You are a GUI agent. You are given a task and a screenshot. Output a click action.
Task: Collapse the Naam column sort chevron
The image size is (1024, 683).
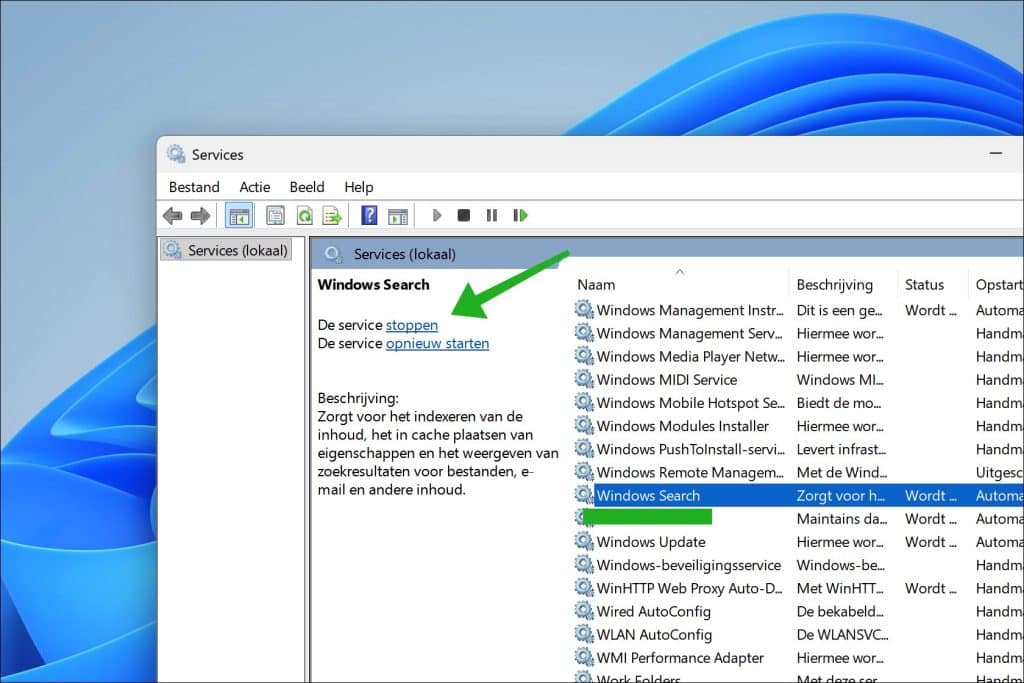[680, 270]
